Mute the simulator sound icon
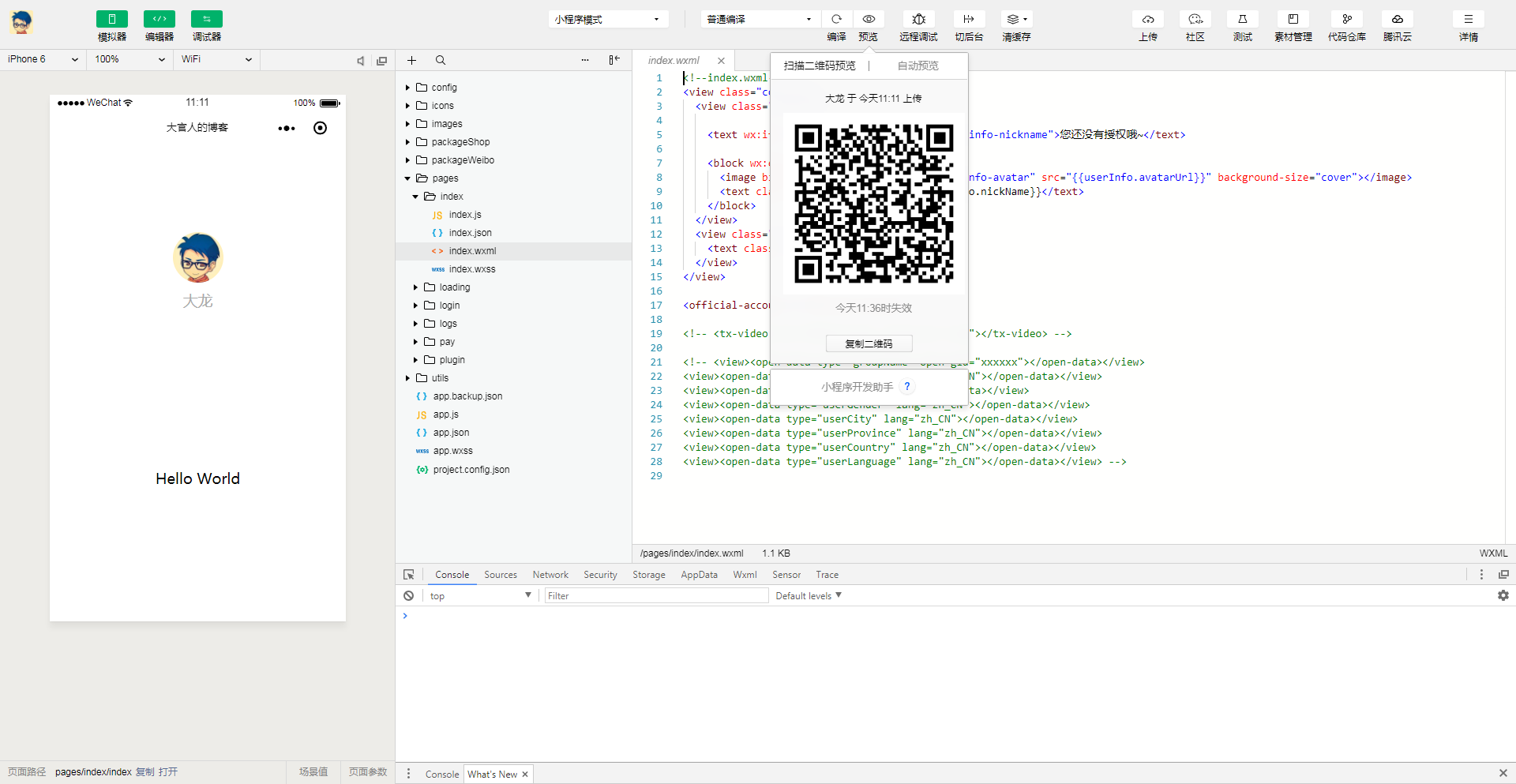The image size is (1516, 784). coord(361,61)
